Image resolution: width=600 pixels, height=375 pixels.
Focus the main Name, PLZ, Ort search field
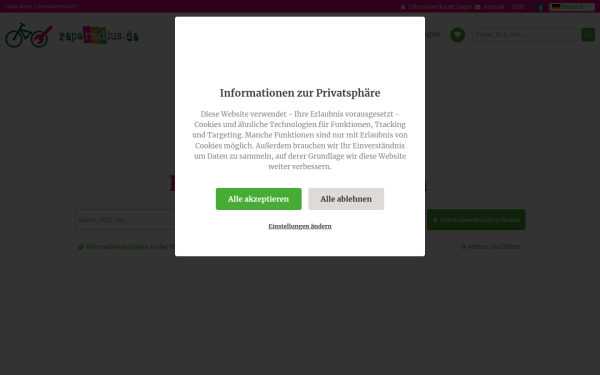pos(125,220)
